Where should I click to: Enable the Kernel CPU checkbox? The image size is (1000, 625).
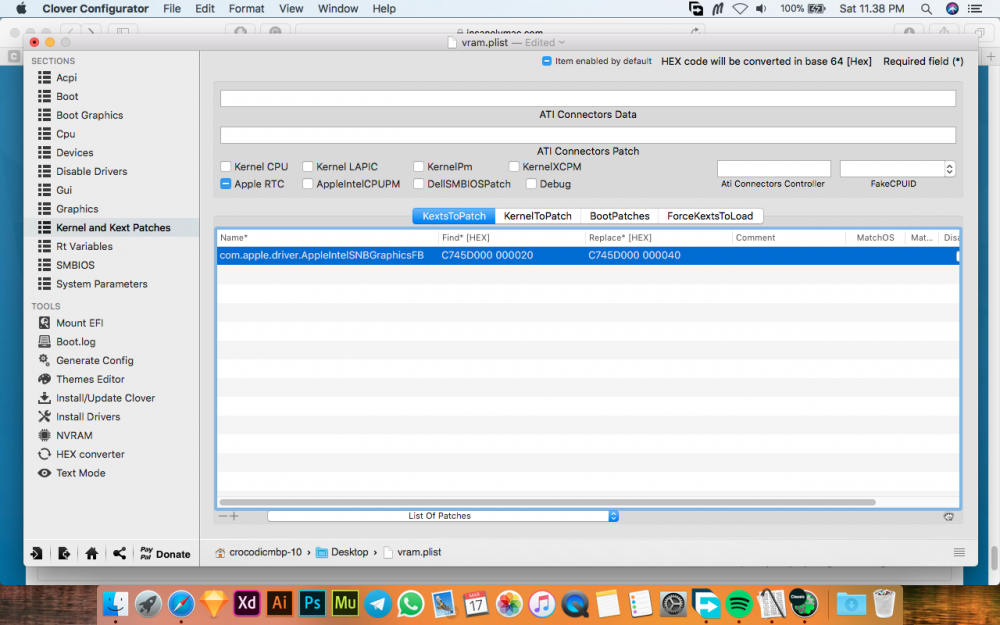(226, 166)
